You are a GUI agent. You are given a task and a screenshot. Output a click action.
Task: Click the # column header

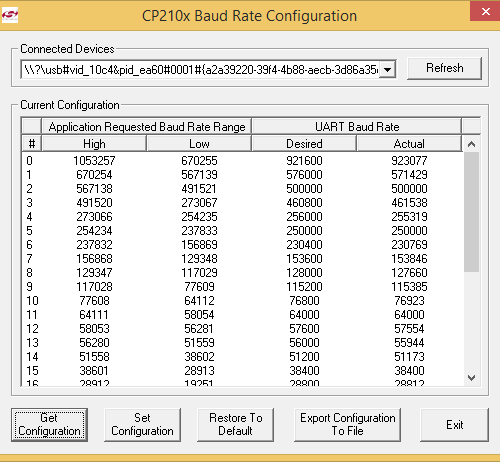[x=32, y=144]
